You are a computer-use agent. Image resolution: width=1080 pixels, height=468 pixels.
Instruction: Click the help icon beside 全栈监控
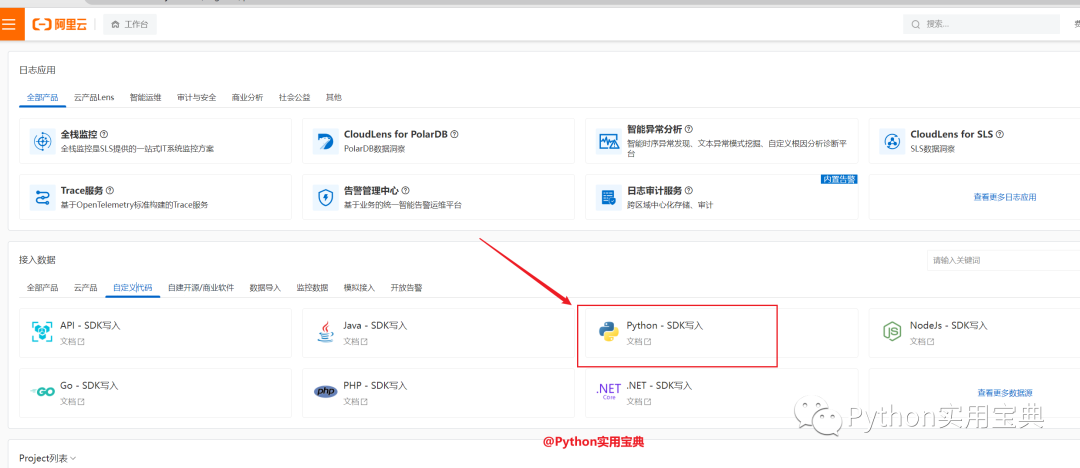coord(104,134)
